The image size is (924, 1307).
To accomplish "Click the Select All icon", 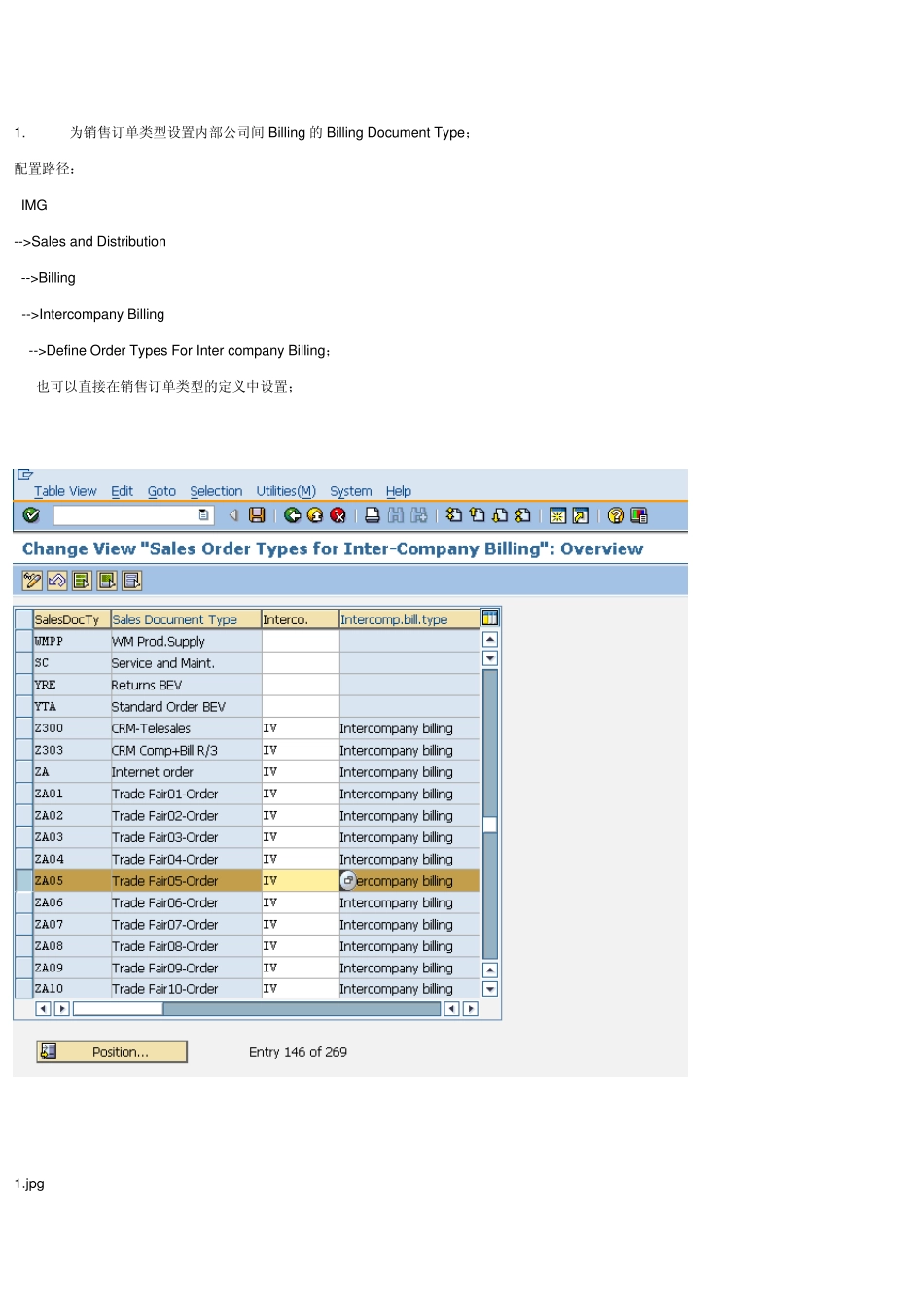I will coord(83,581).
